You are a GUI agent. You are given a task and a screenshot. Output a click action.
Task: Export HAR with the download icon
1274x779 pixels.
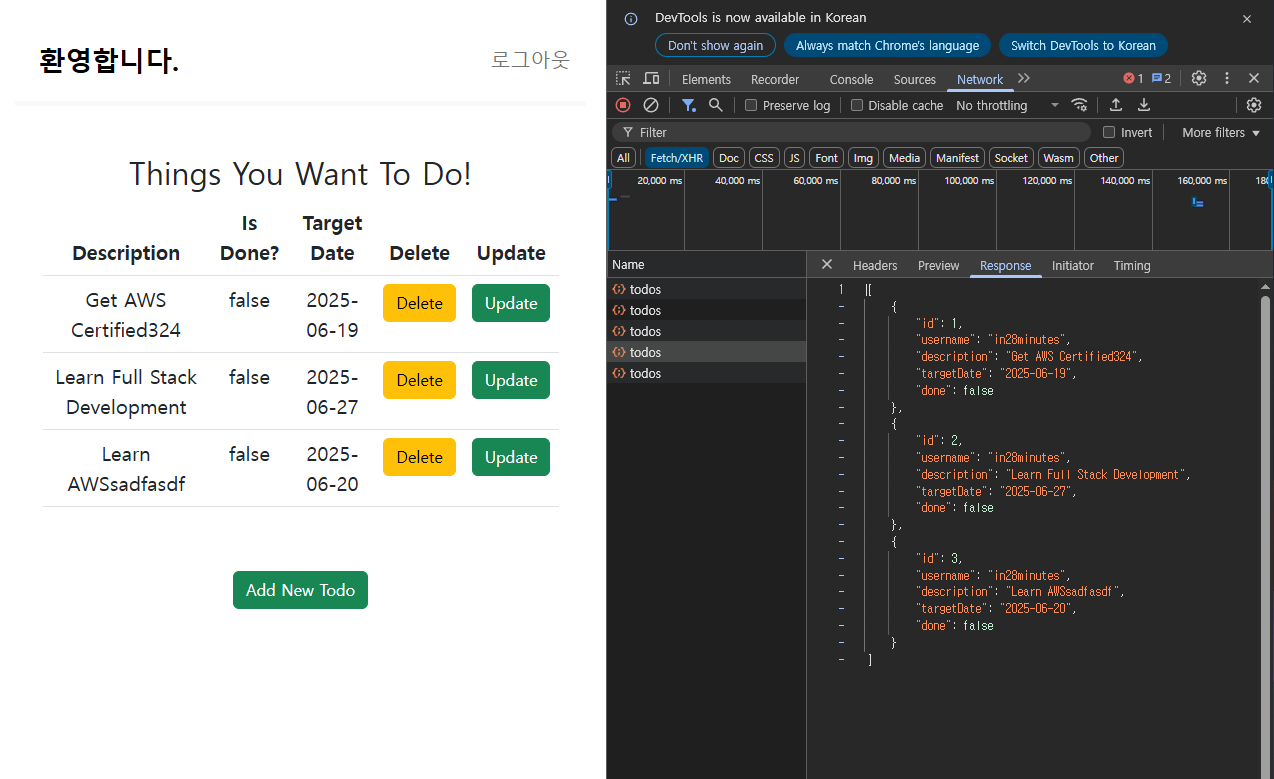coord(1144,105)
